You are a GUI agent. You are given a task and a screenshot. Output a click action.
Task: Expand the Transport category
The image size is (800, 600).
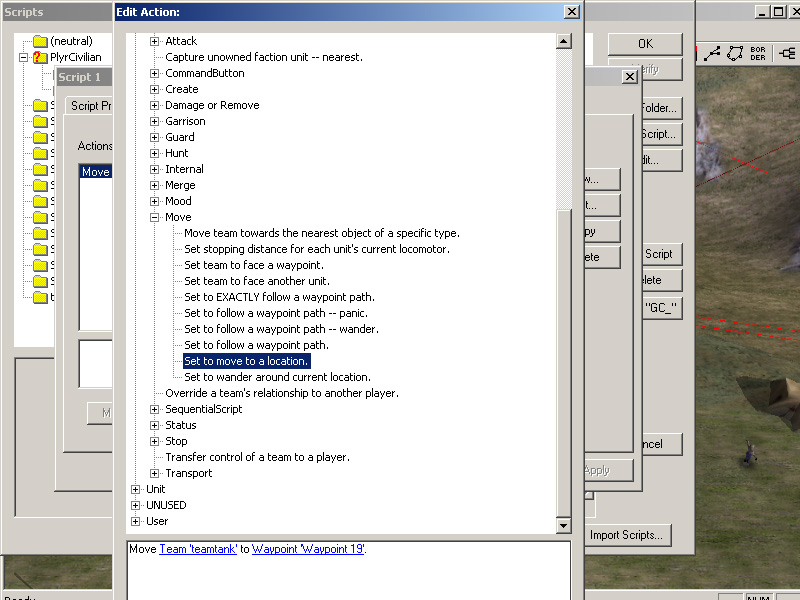155,473
